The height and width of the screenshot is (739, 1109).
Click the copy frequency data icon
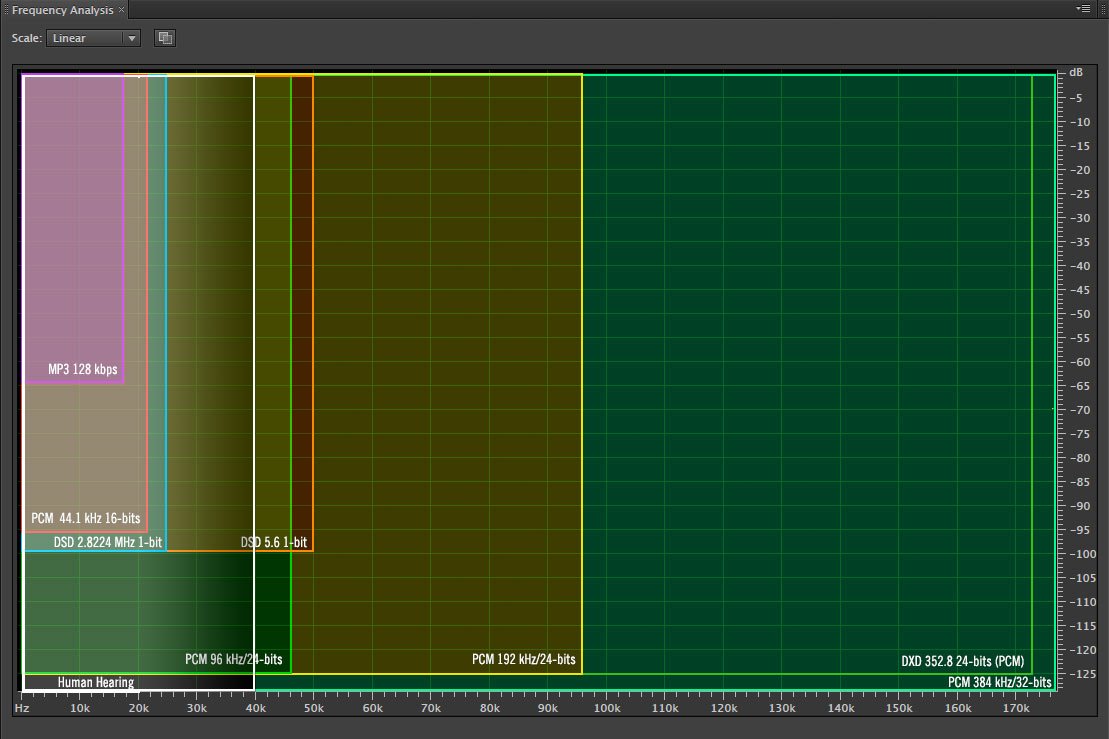[165, 38]
